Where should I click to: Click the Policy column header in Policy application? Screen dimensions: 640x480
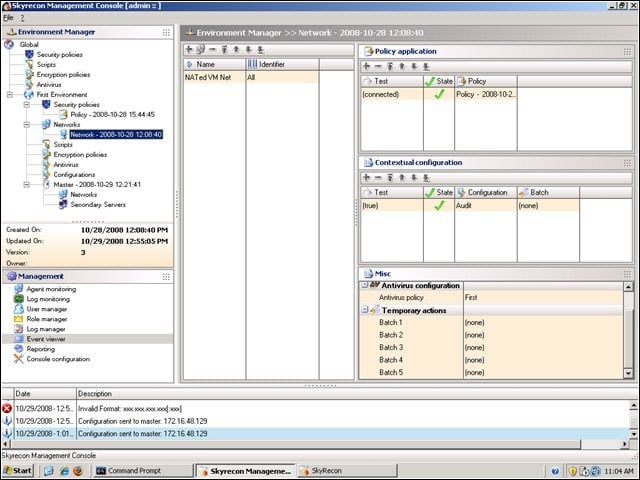[486, 81]
